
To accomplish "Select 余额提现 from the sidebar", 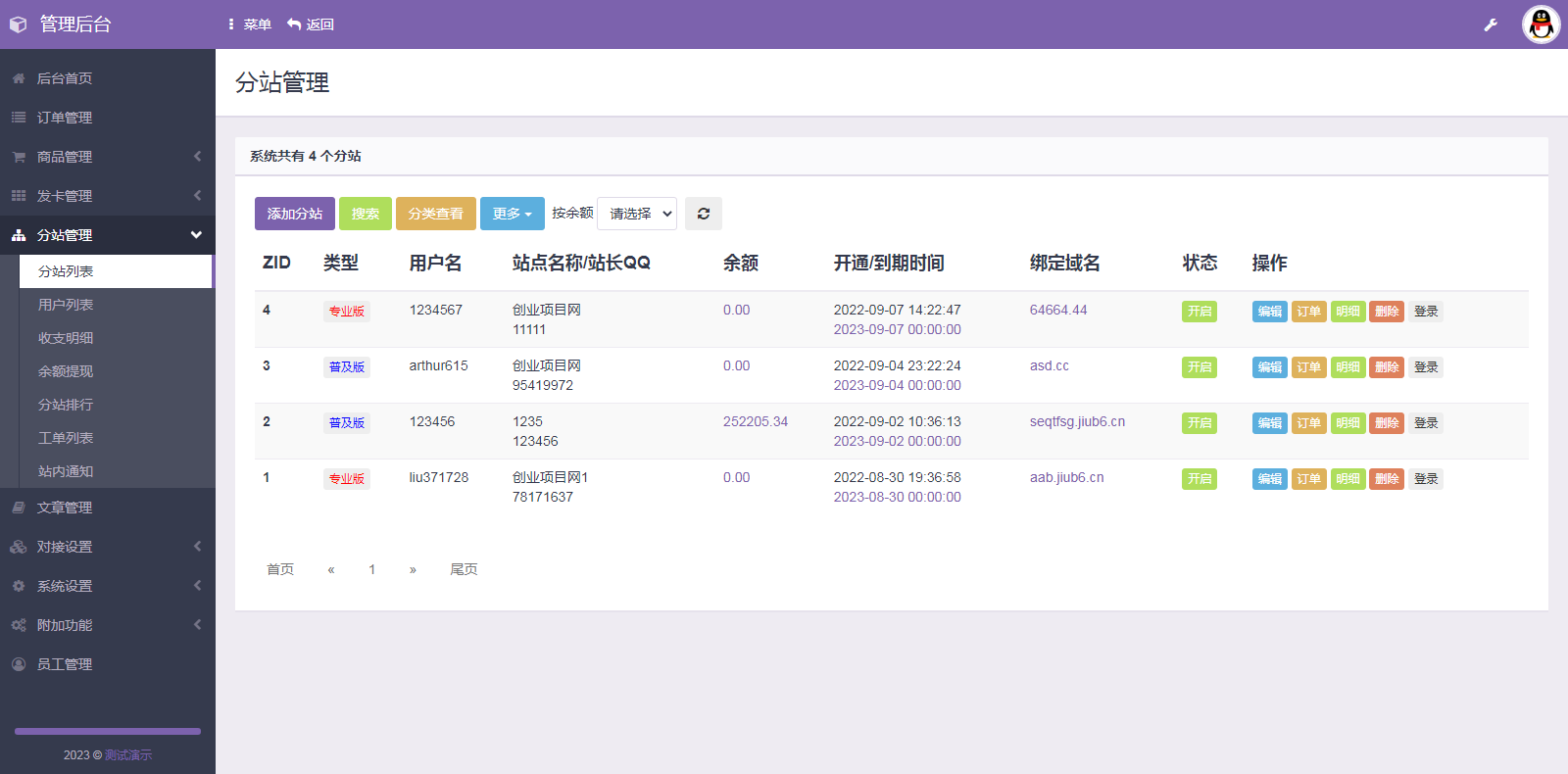I will [66, 371].
